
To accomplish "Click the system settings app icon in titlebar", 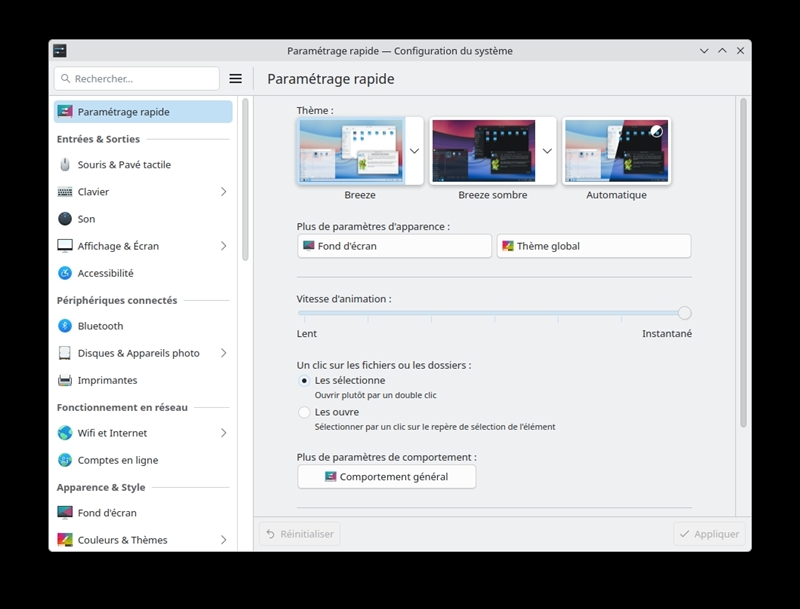I will pos(60,50).
